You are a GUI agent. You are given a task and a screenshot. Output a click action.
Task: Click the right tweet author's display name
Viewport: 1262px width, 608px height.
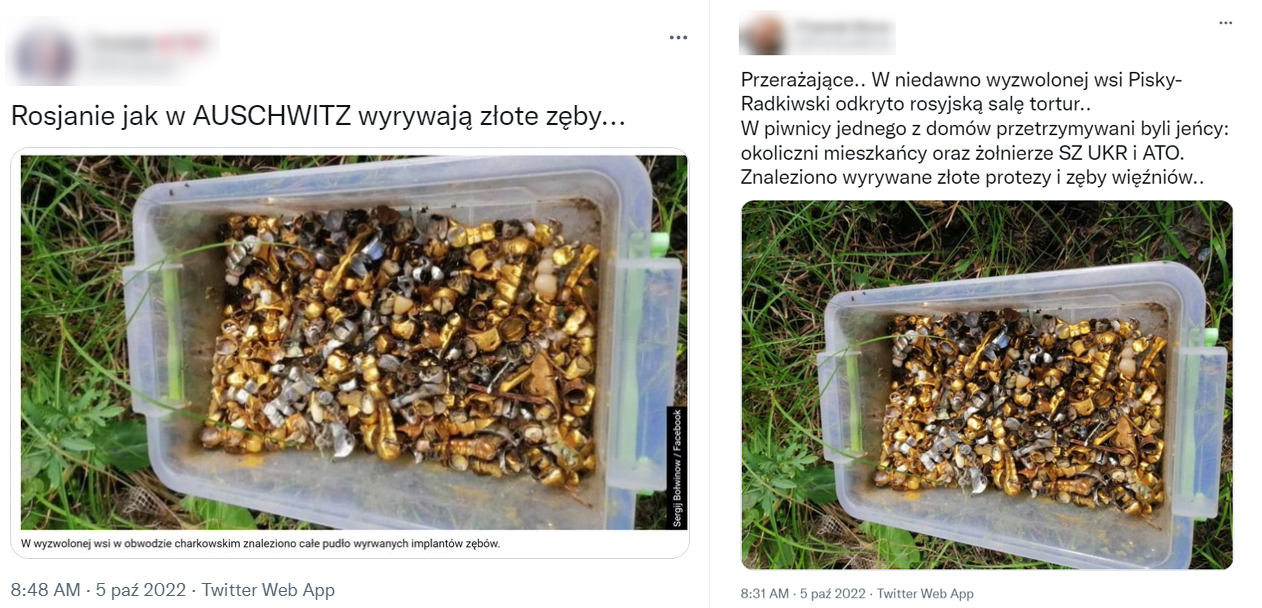click(x=840, y=24)
